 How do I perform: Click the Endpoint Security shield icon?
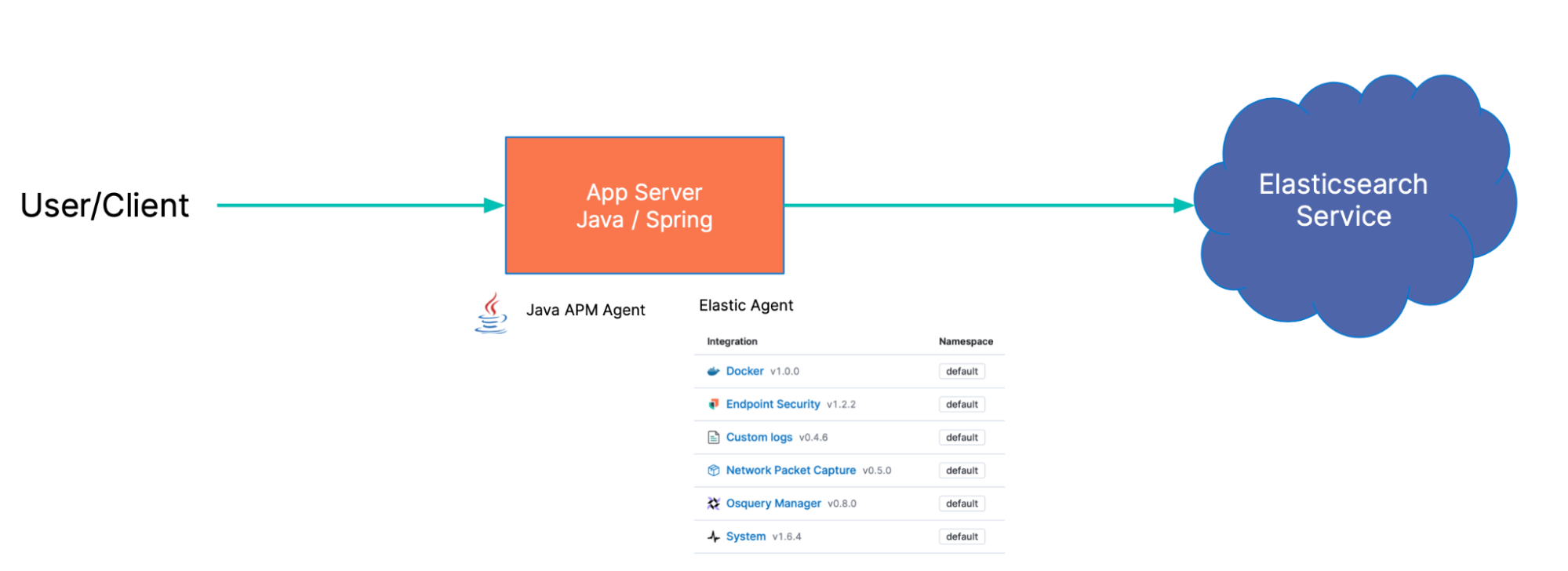[x=713, y=405]
